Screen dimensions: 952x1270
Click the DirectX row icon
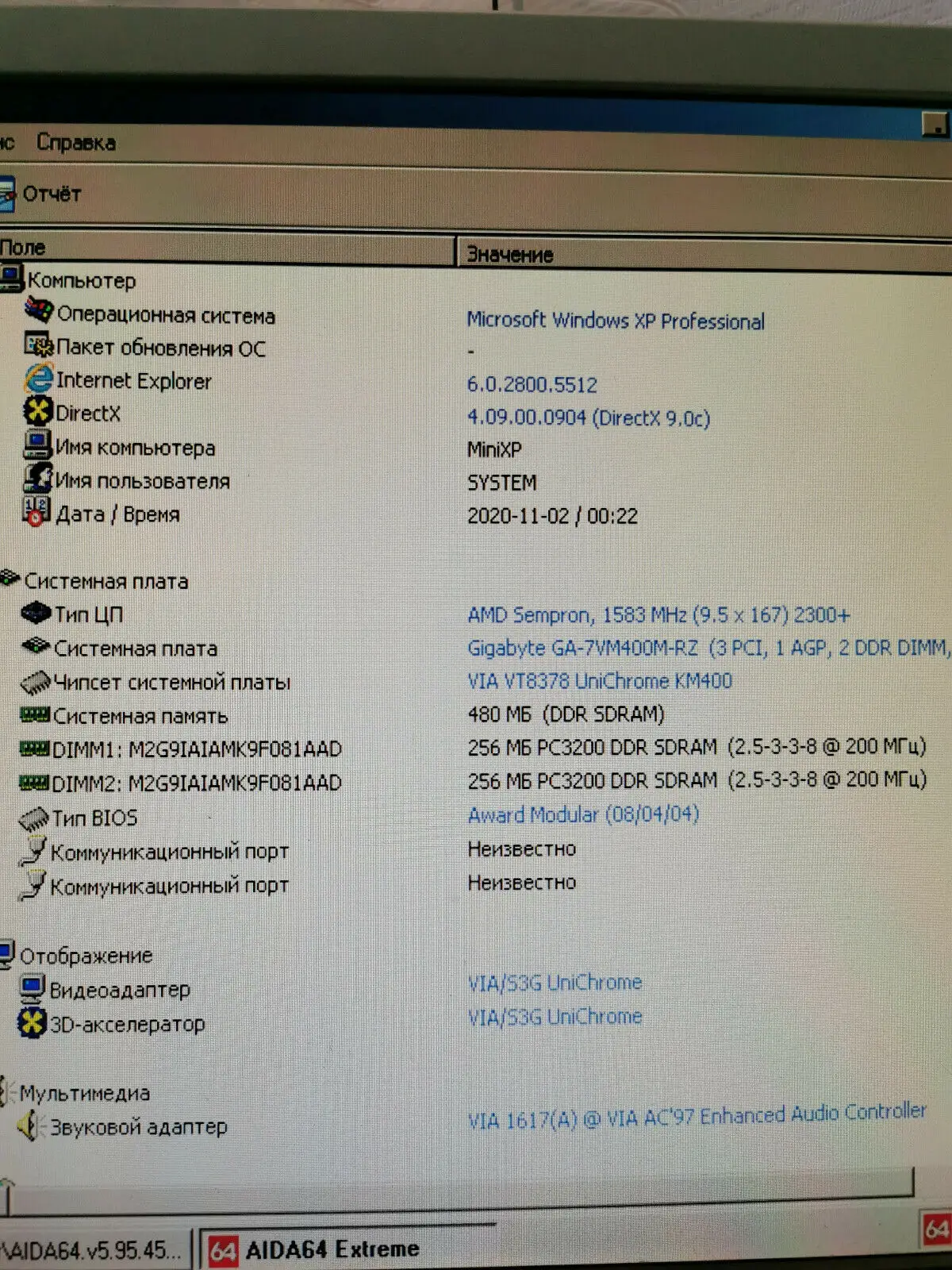pyautogui.click(x=38, y=411)
